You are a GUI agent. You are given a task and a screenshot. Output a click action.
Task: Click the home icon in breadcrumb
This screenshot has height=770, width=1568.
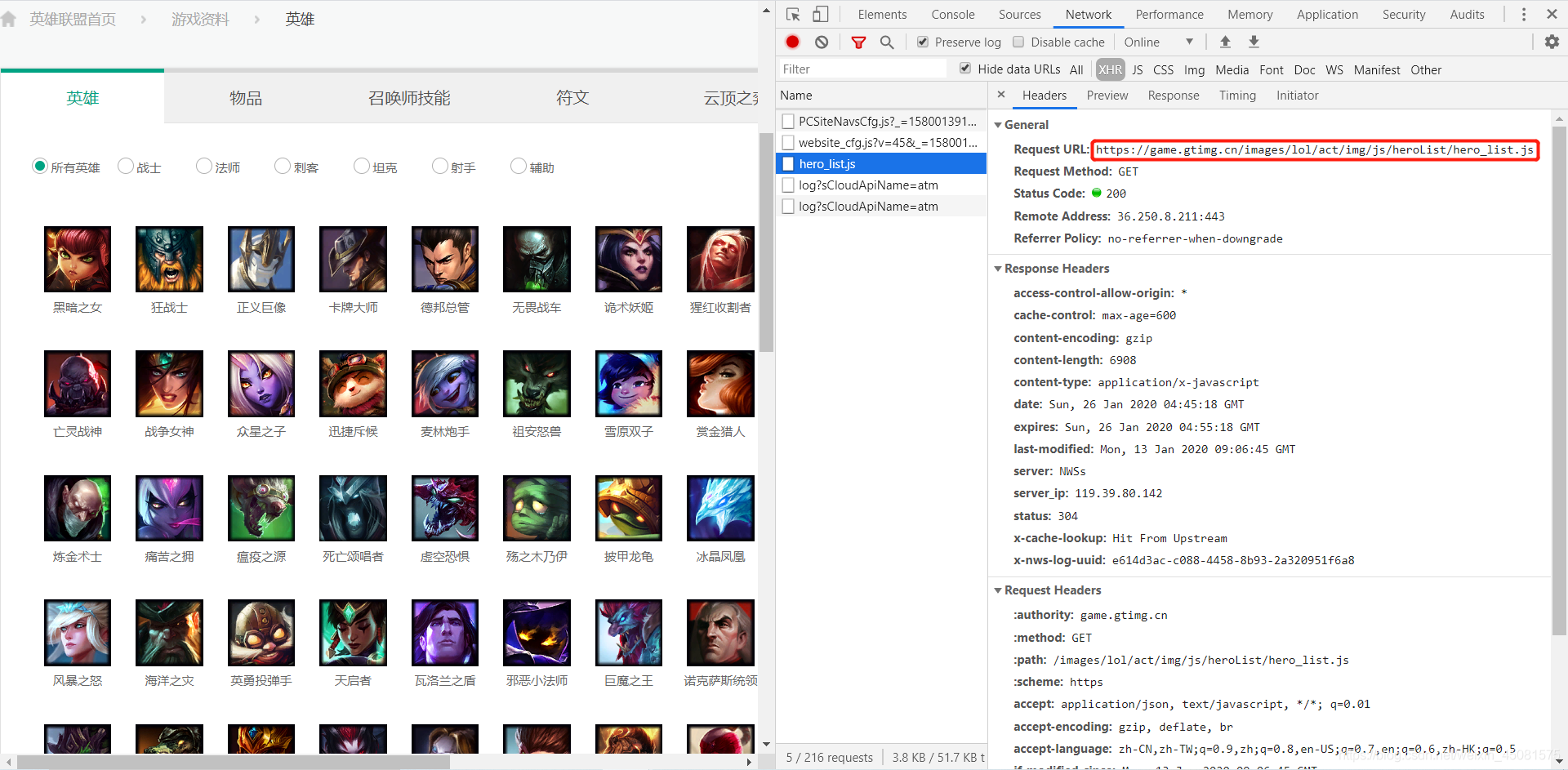tap(9, 19)
